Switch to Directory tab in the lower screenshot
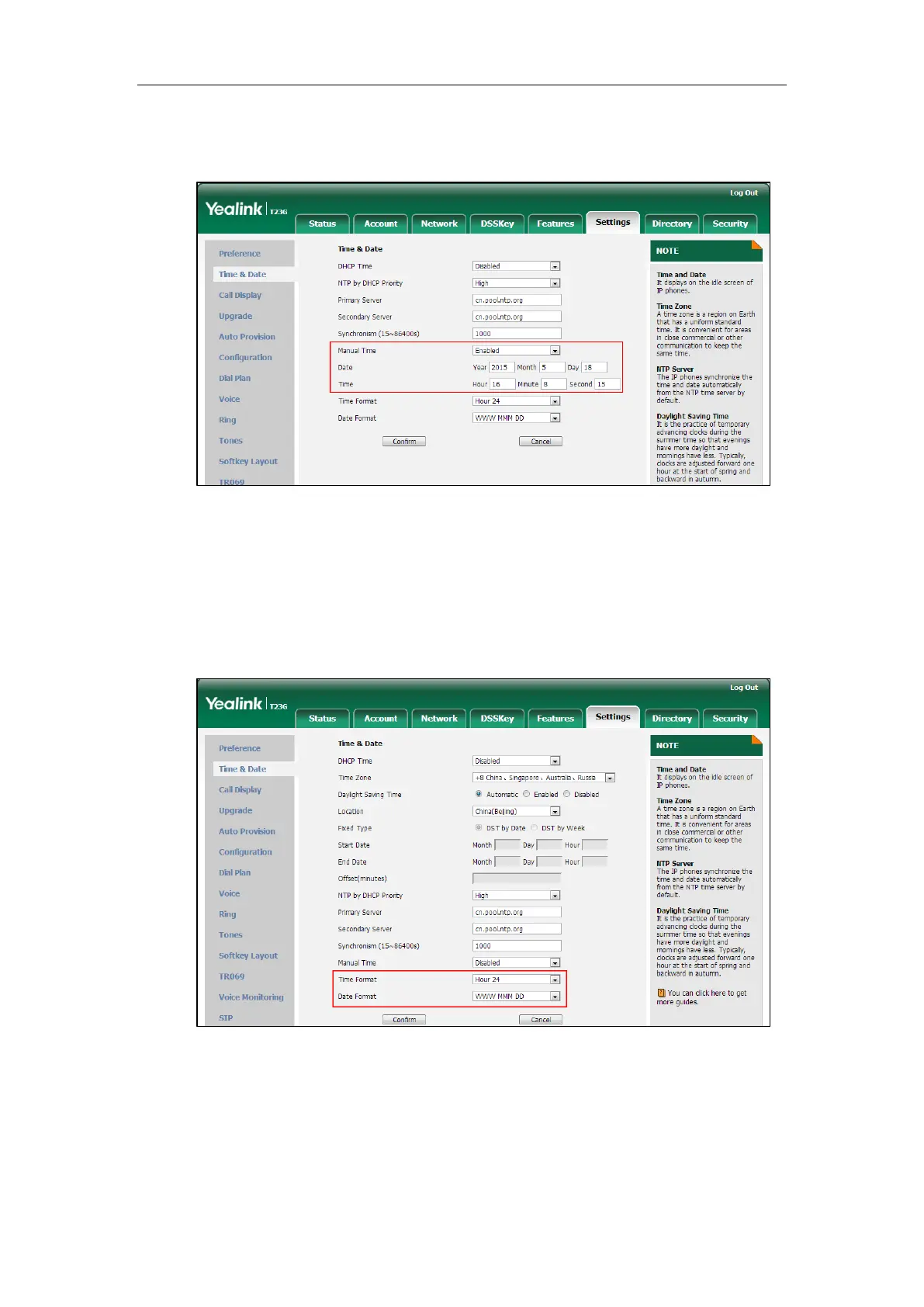The height and width of the screenshot is (1307, 924). pos(672,719)
